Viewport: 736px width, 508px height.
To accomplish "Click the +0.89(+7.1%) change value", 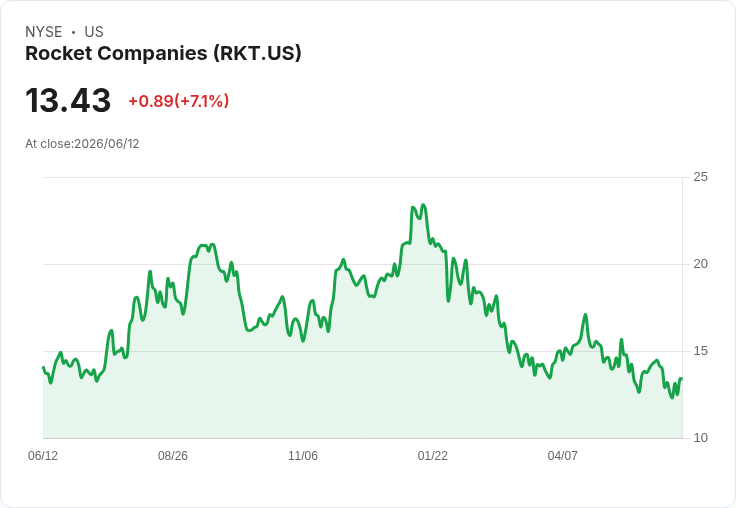I will tap(179, 101).
